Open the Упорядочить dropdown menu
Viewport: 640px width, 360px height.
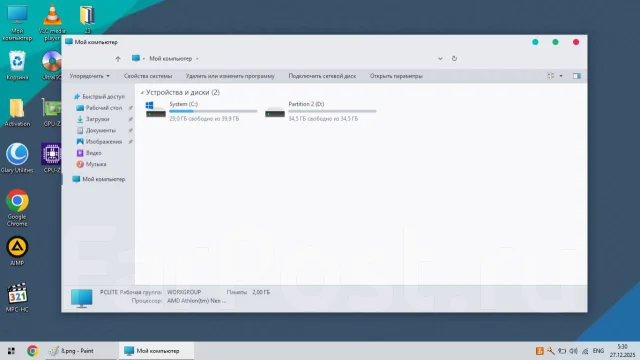[89, 76]
